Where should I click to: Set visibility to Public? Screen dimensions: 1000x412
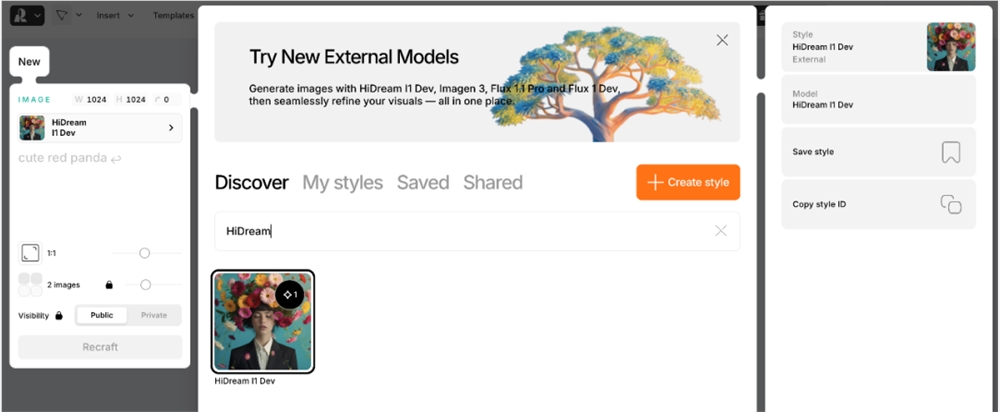click(x=101, y=315)
